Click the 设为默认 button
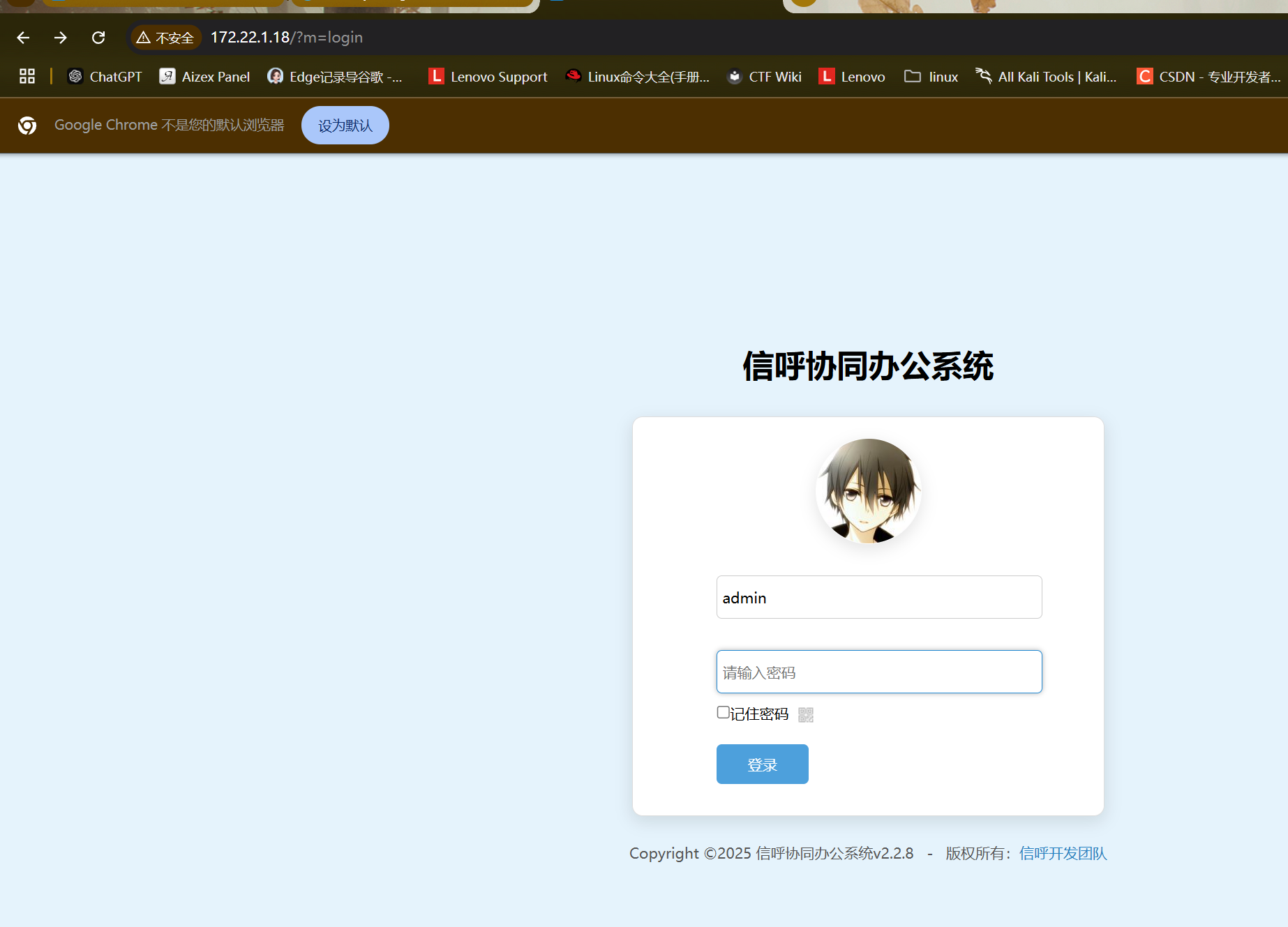The width and height of the screenshot is (1288, 927). pyautogui.click(x=345, y=126)
